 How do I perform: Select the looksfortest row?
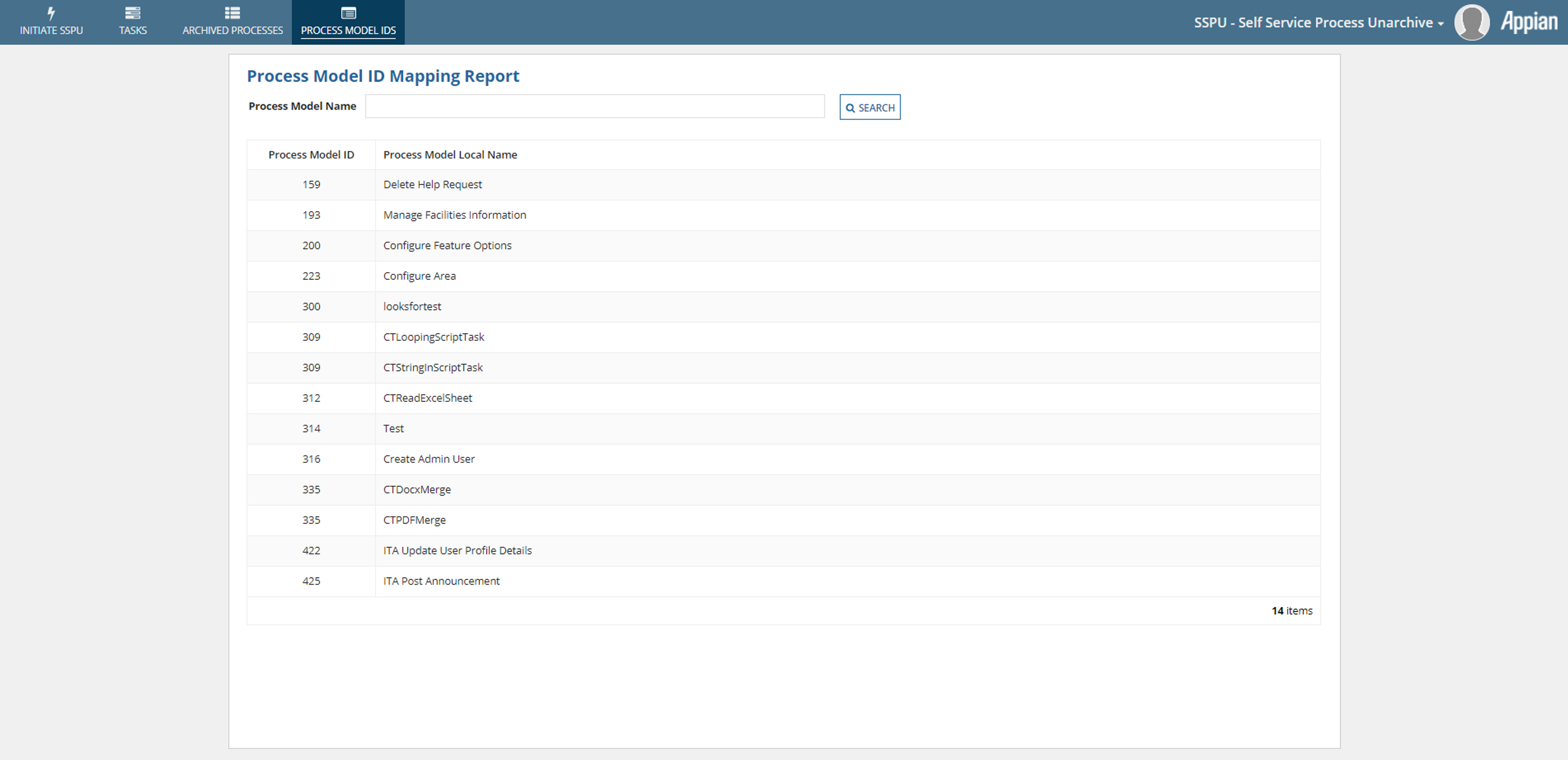784,306
